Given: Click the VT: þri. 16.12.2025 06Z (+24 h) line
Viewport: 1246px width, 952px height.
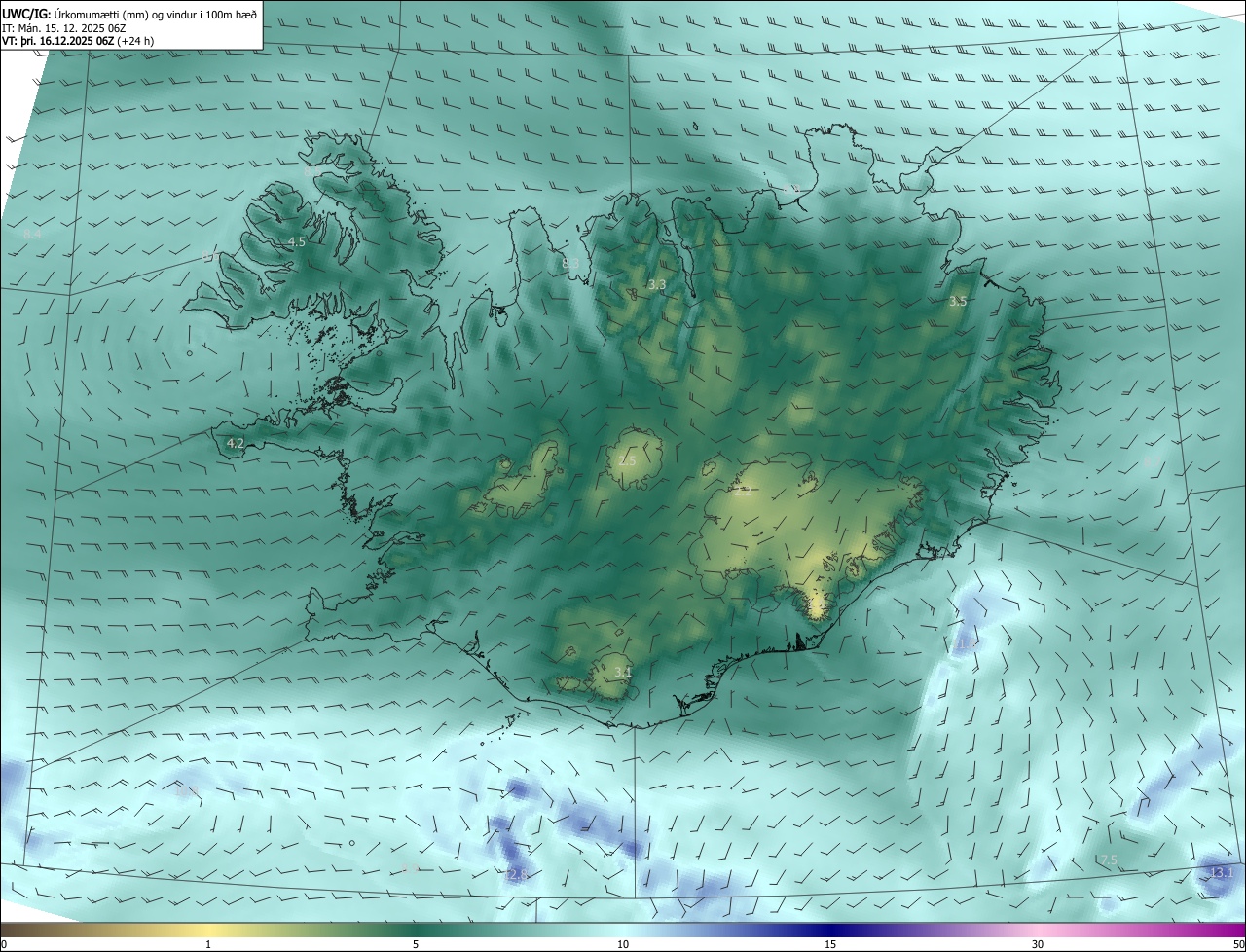Looking at the screenshot, I should pos(78,41).
